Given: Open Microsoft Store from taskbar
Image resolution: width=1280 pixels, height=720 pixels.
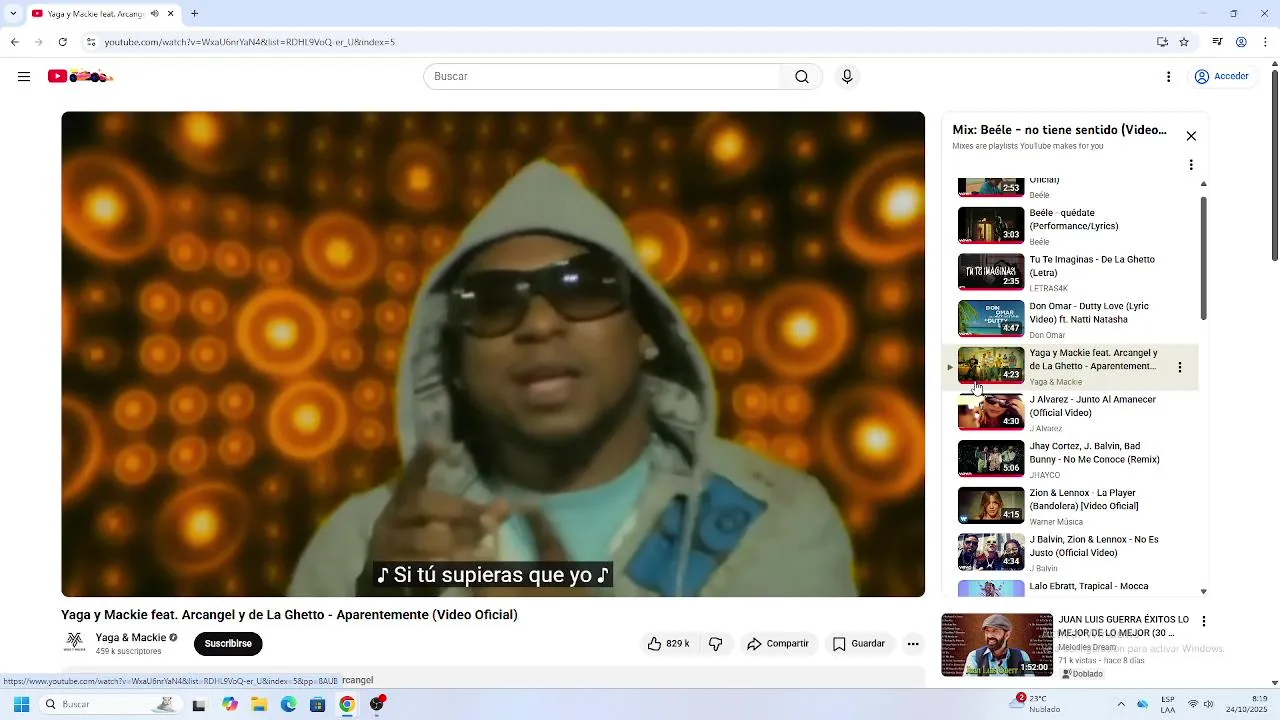Looking at the screenshot, I should coord(317,705).
